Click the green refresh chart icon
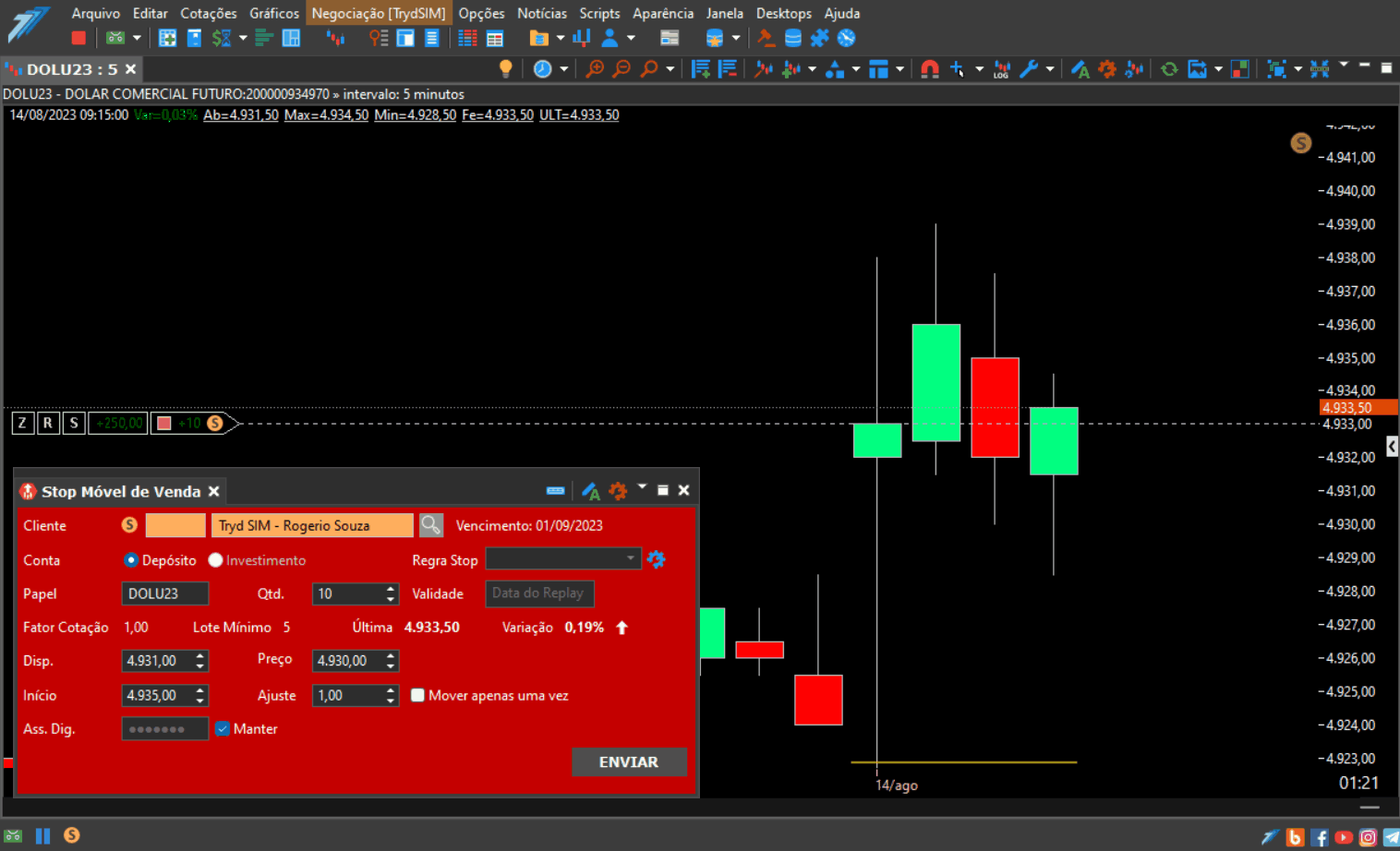Image resolution: width=1400 pixels, height=851 pixels. (1169, 68)
